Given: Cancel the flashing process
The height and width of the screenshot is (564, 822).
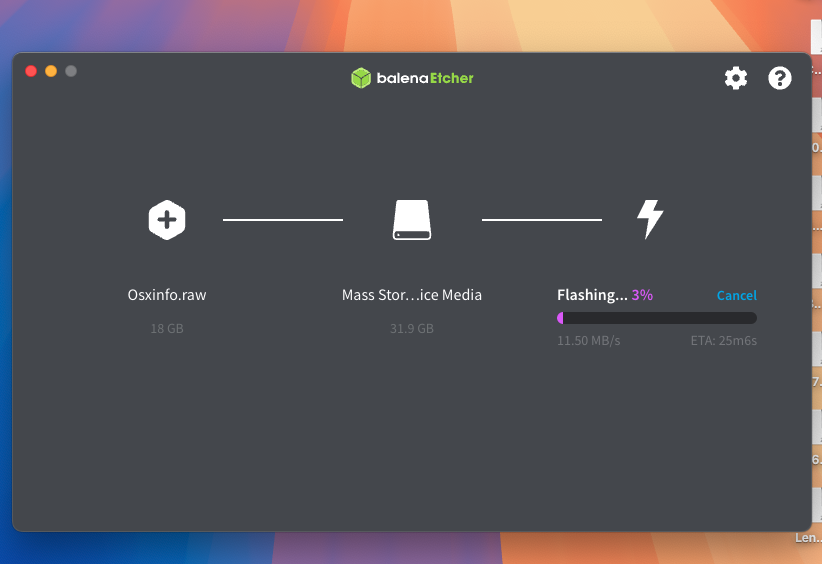Looking at the screenshot, I should click(736, 296).
